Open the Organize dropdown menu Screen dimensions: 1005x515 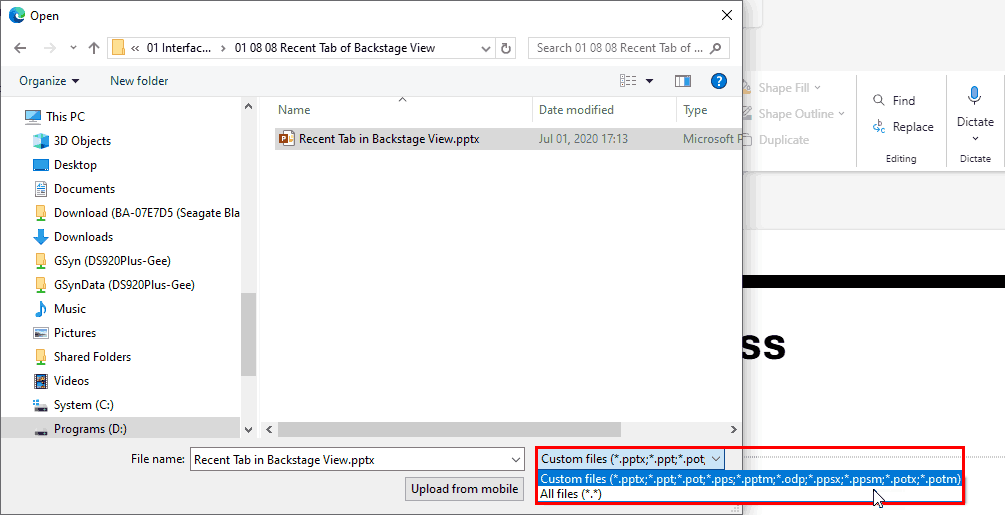click(x=49, y=81)
